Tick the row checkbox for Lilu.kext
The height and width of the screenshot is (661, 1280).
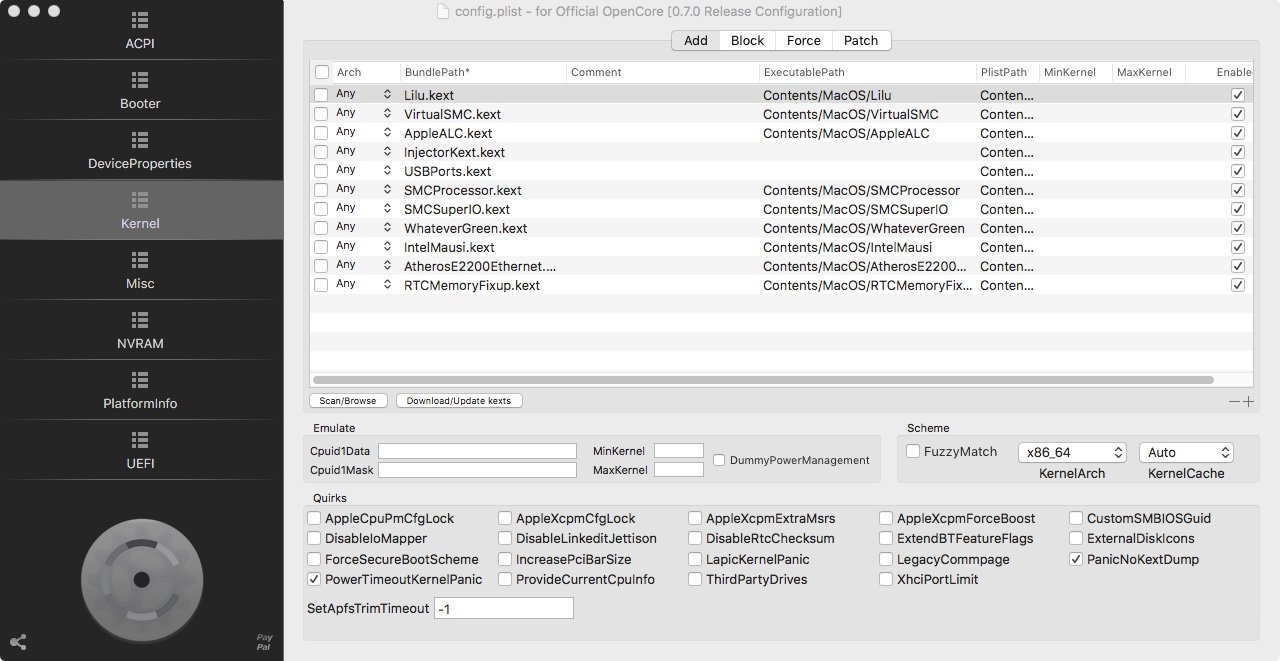[x=321, y=95]
